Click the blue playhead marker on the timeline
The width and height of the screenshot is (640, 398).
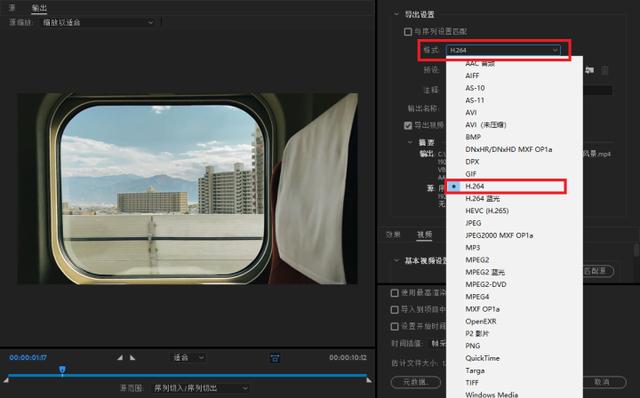(x=62, y=370)
